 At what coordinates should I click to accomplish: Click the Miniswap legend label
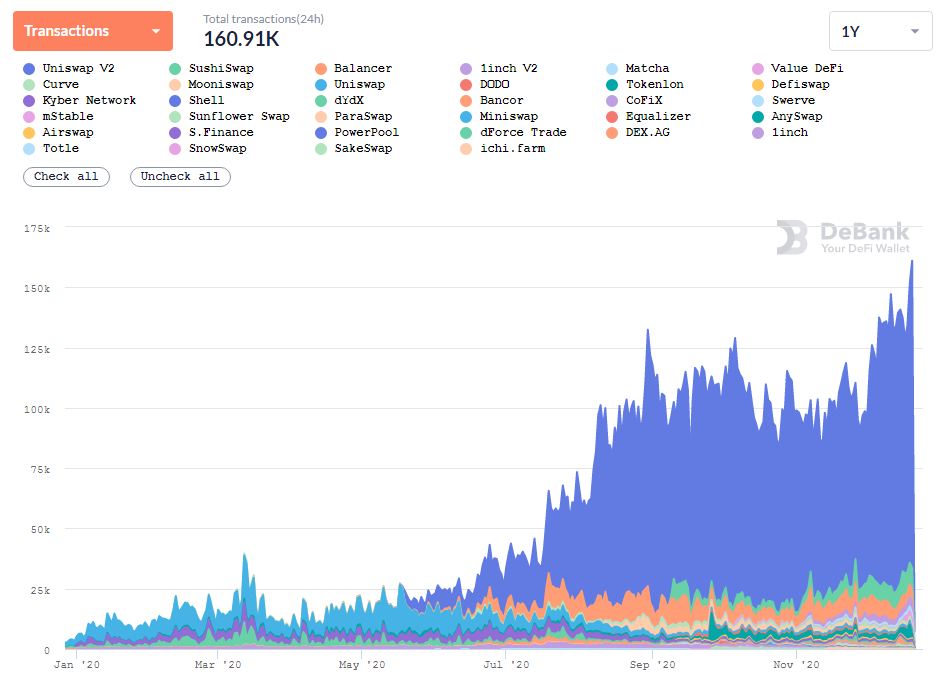point(509,116)
